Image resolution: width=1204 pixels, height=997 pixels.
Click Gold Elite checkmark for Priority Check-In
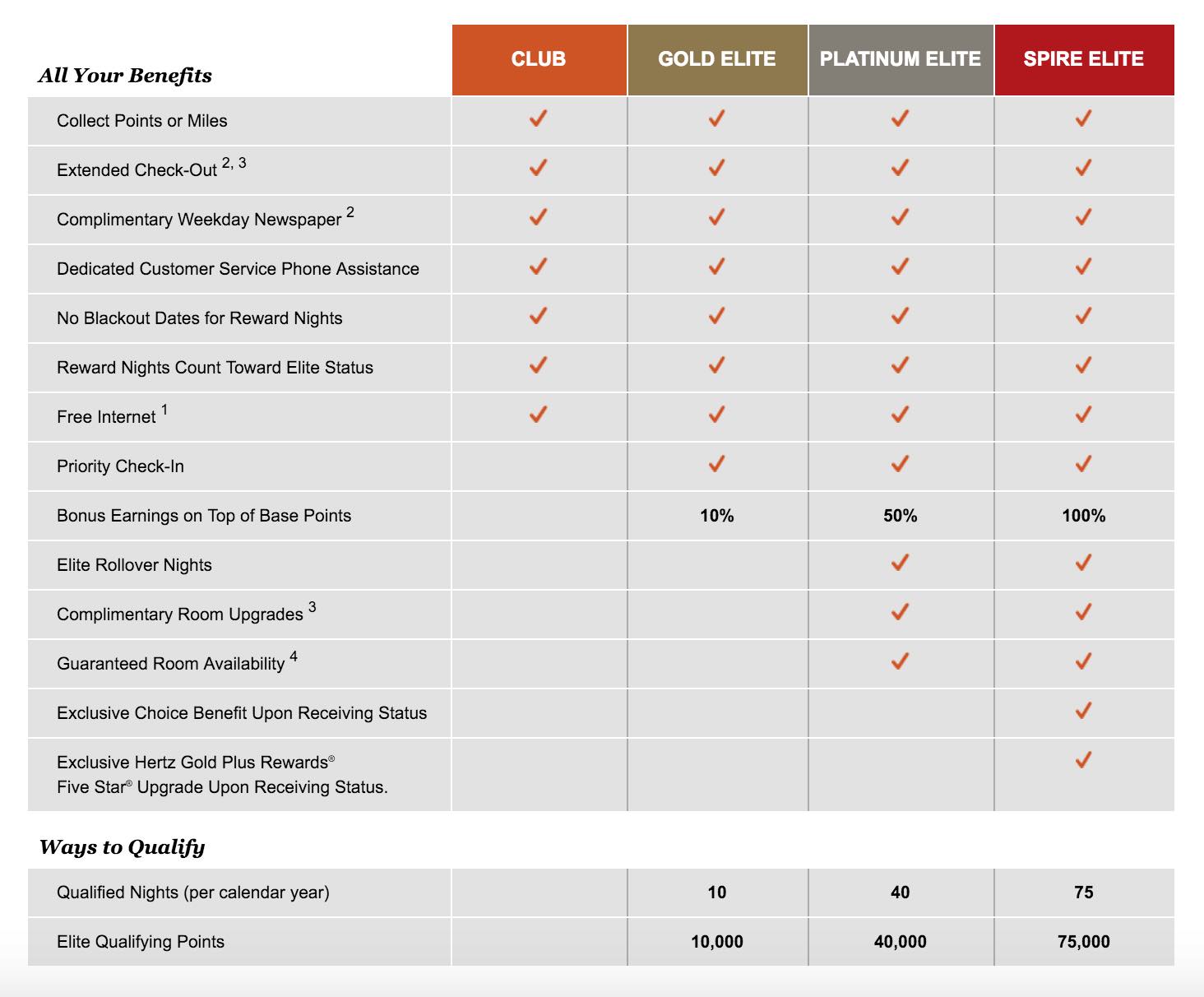pyautogui.click(x=716, y=464)
